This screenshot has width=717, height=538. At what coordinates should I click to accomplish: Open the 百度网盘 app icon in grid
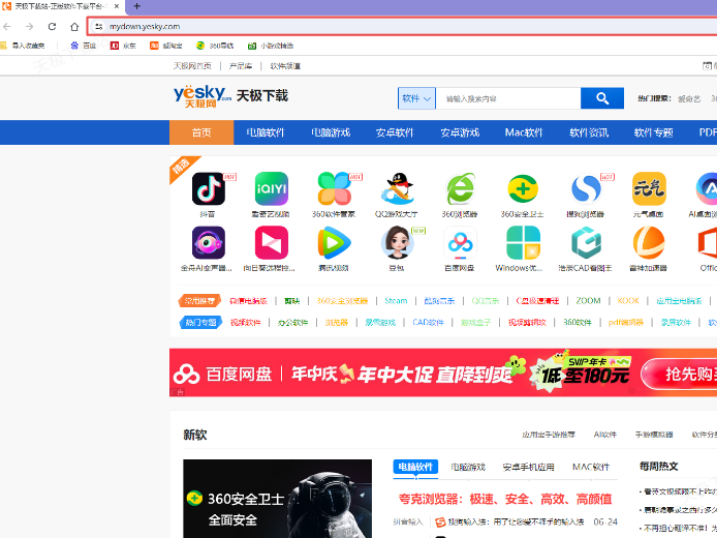(x=460, y=243)
